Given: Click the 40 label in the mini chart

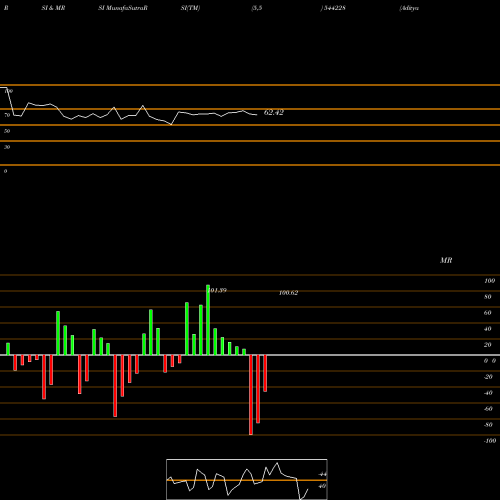Looking at the screenshot, I should tap(322, 486).
